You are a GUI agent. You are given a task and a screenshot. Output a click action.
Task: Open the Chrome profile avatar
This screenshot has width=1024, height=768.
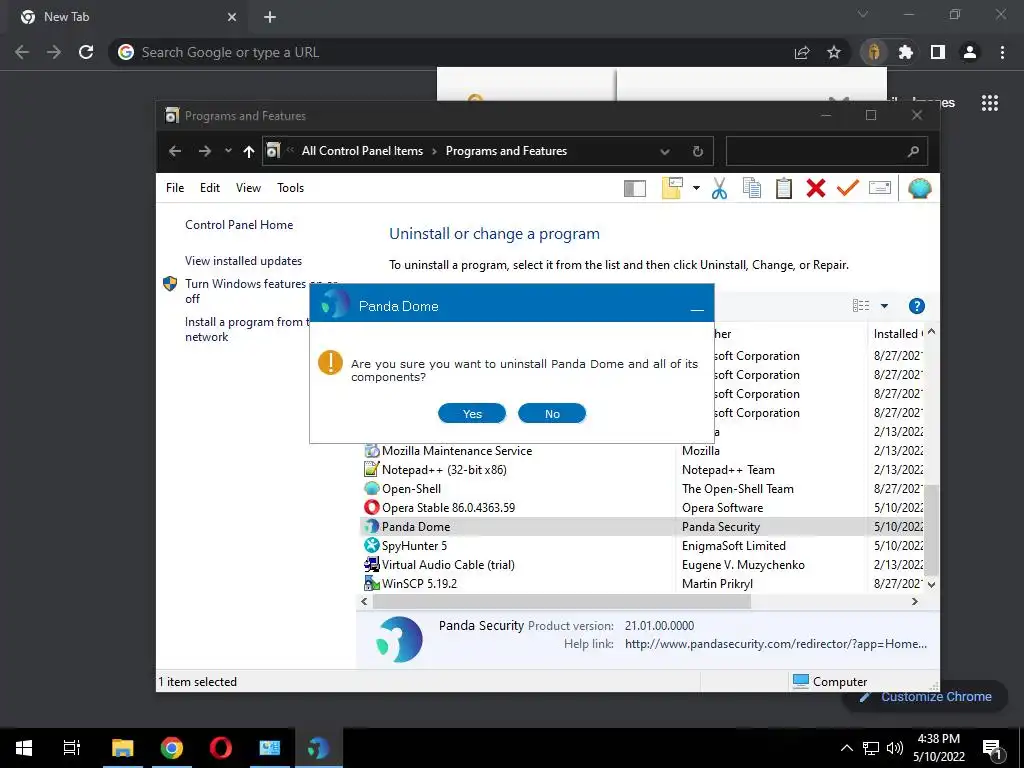[x=970, y=52]
